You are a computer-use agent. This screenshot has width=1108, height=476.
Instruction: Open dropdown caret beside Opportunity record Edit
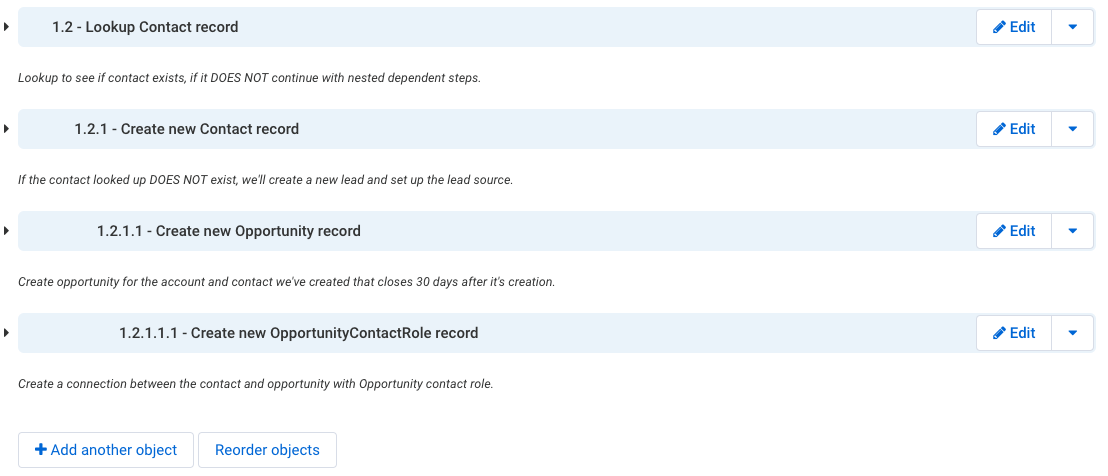point(1073,231)
